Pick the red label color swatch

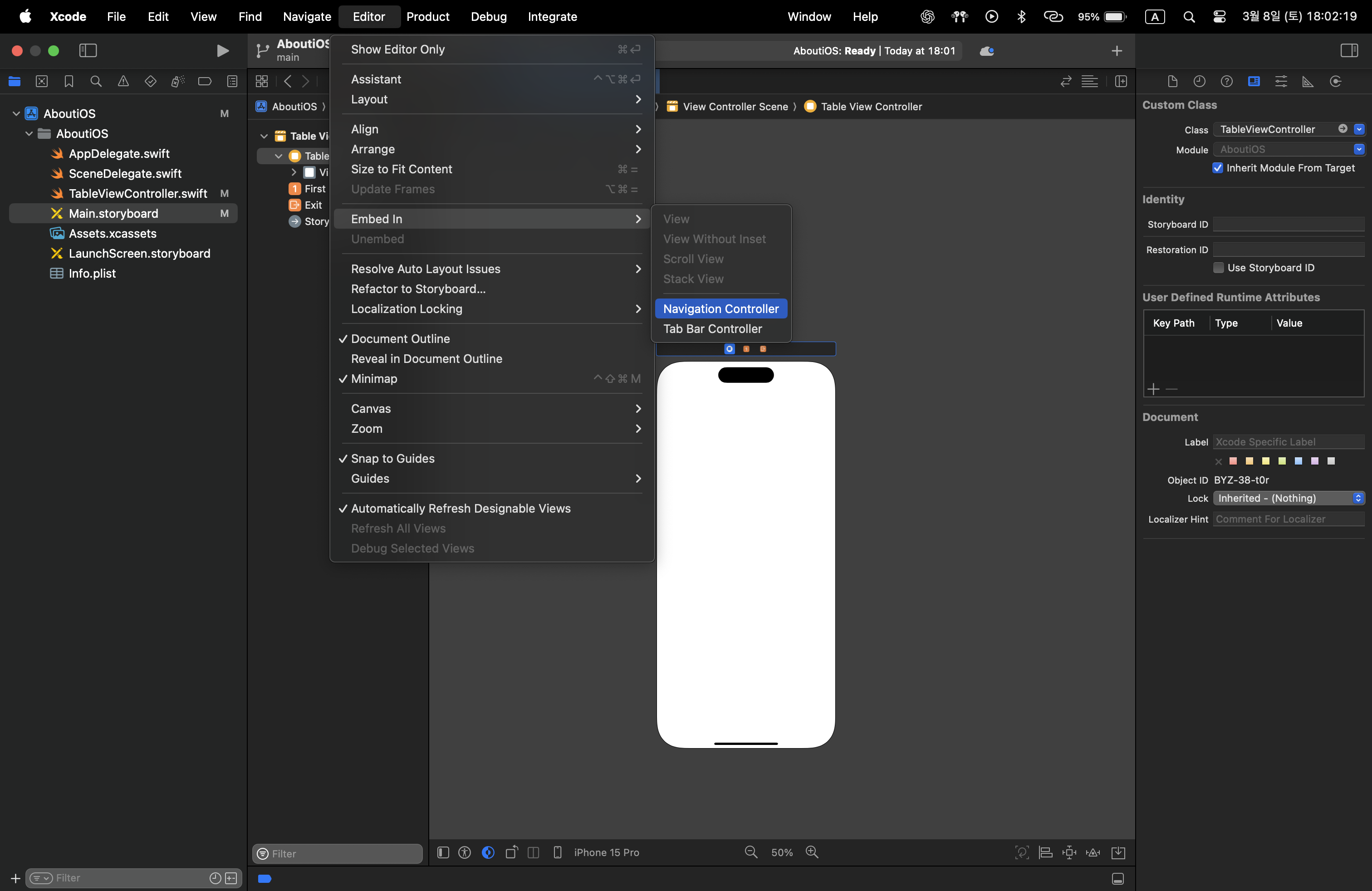click(x=1233, y=460)
